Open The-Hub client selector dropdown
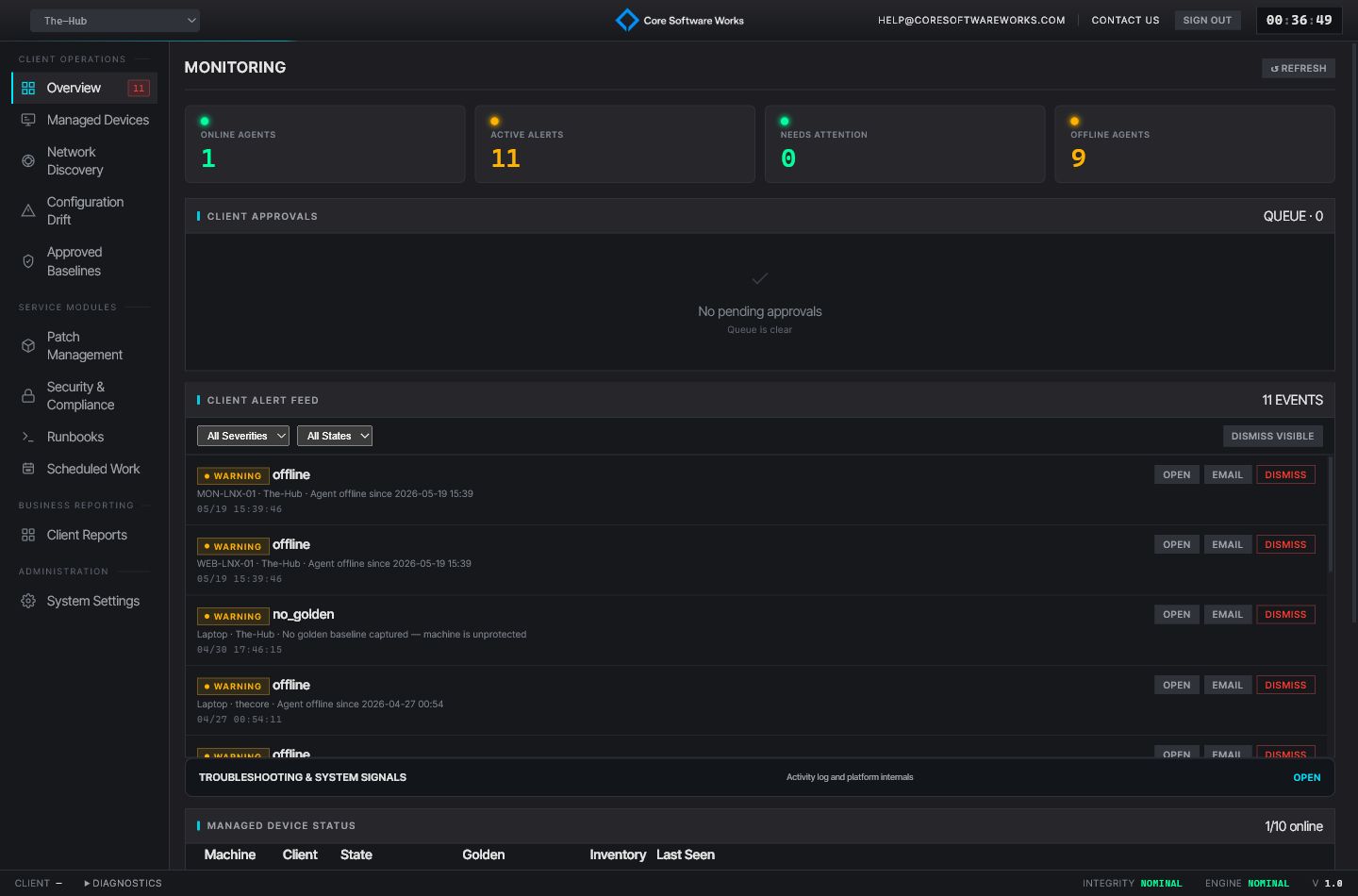 115,21
